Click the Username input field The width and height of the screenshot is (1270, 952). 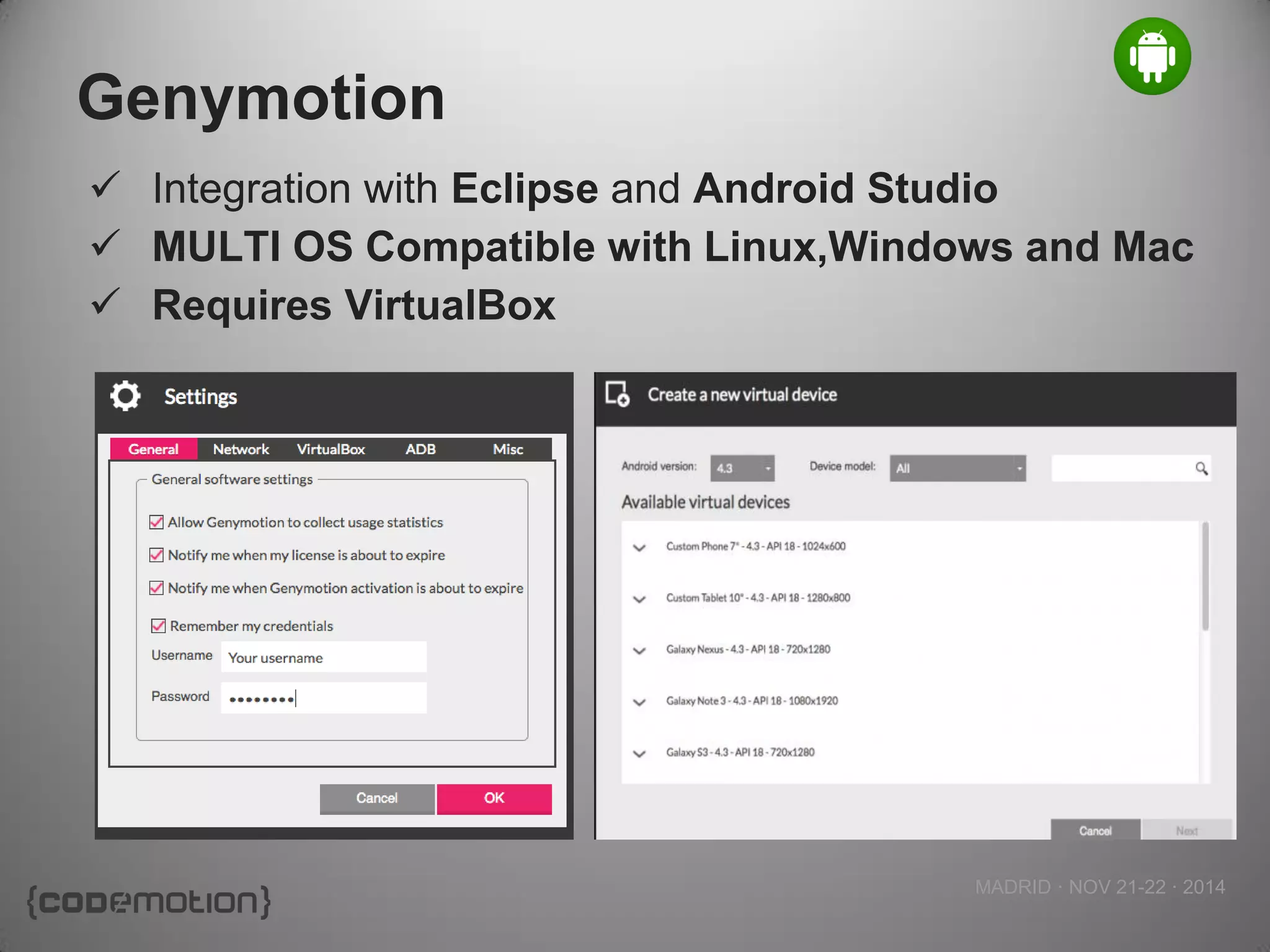tap(324, 657)
